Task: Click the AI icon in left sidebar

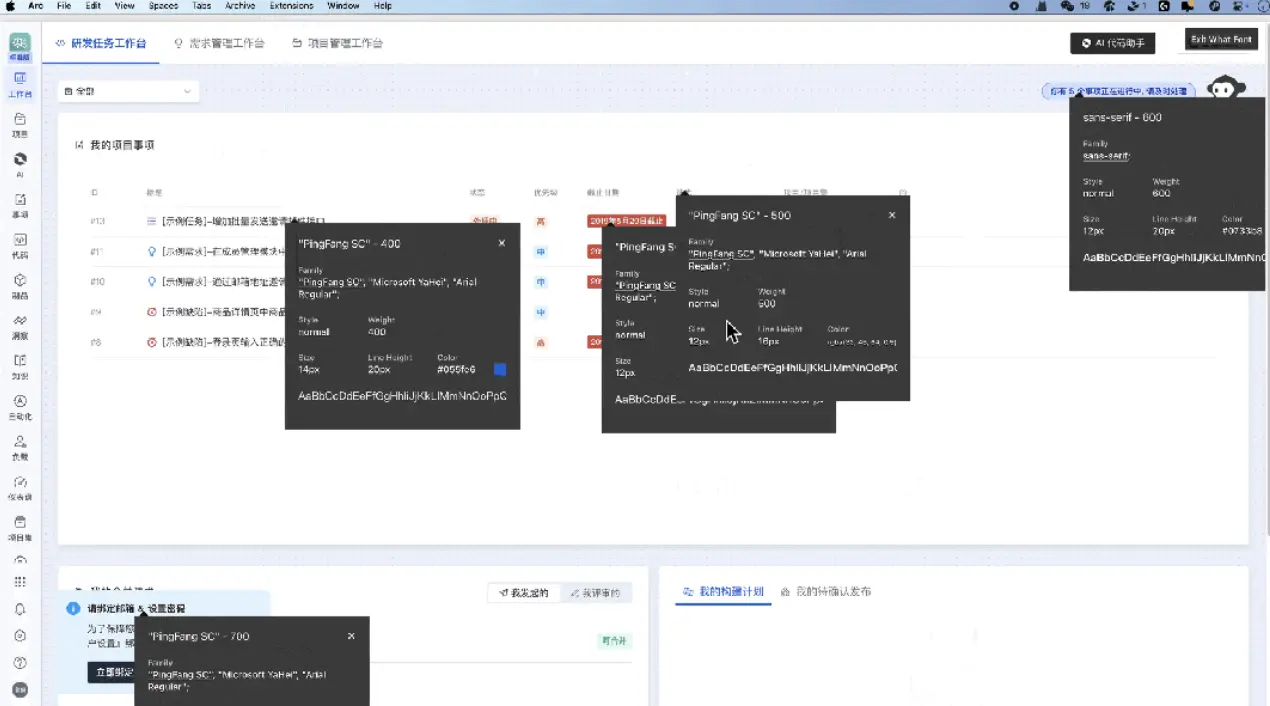Action: coord(20,164)
